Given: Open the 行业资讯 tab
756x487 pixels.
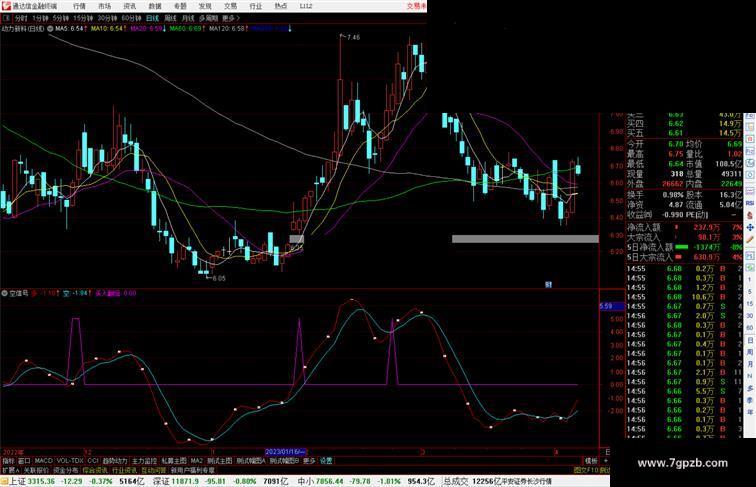Looking at the screenshot, I should (x=124, y=470).
